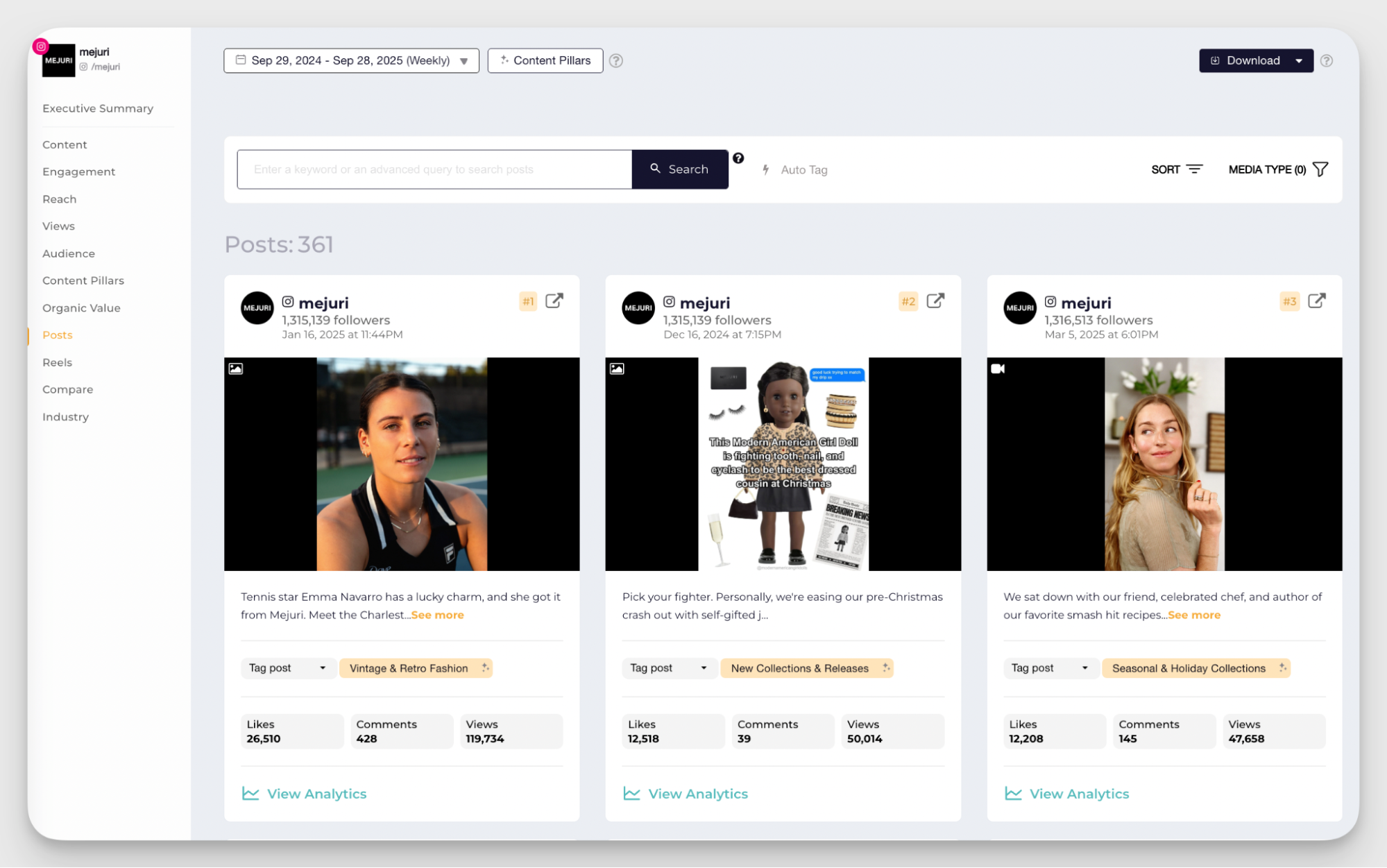Viewport: 1387px width, 868px height.
Task: Open external link for post #3
Action: (1316, 301)
